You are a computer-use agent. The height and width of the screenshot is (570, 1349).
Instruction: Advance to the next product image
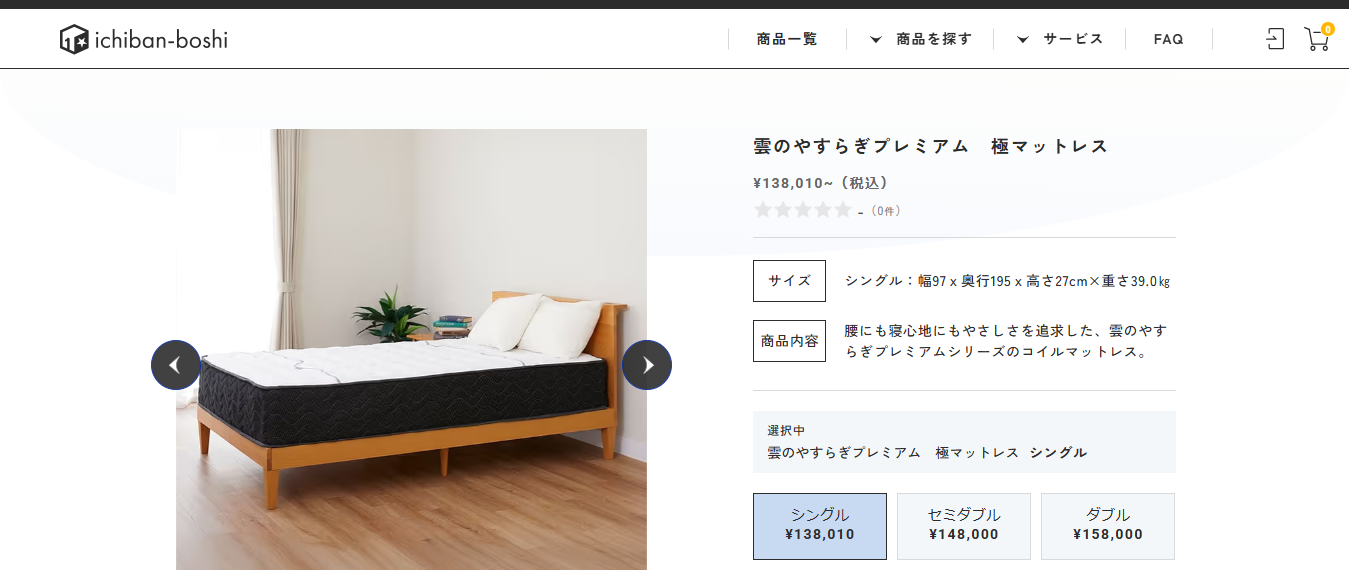click(x=647, y=365)
